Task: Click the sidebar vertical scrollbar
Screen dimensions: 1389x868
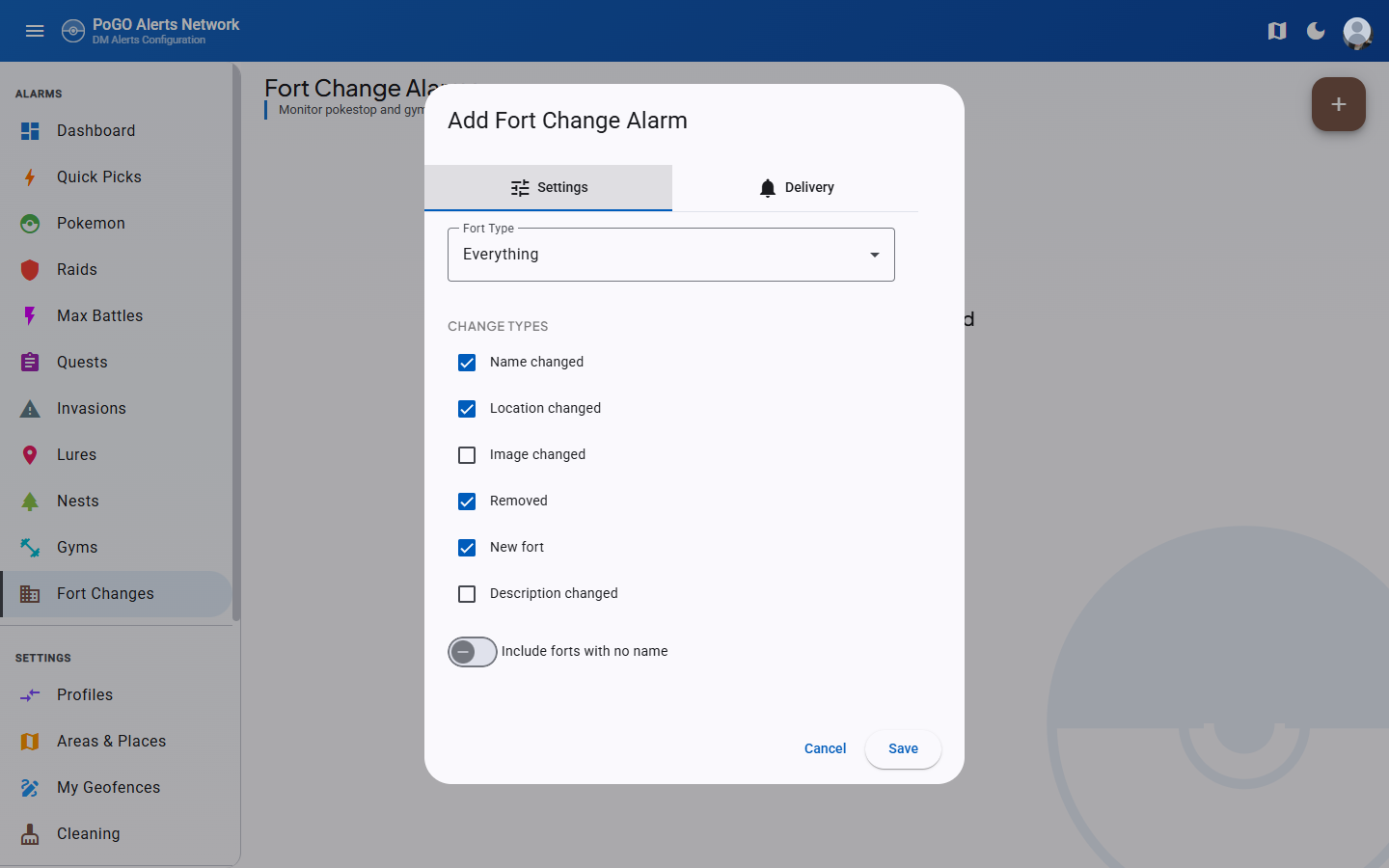Action: 236,342
